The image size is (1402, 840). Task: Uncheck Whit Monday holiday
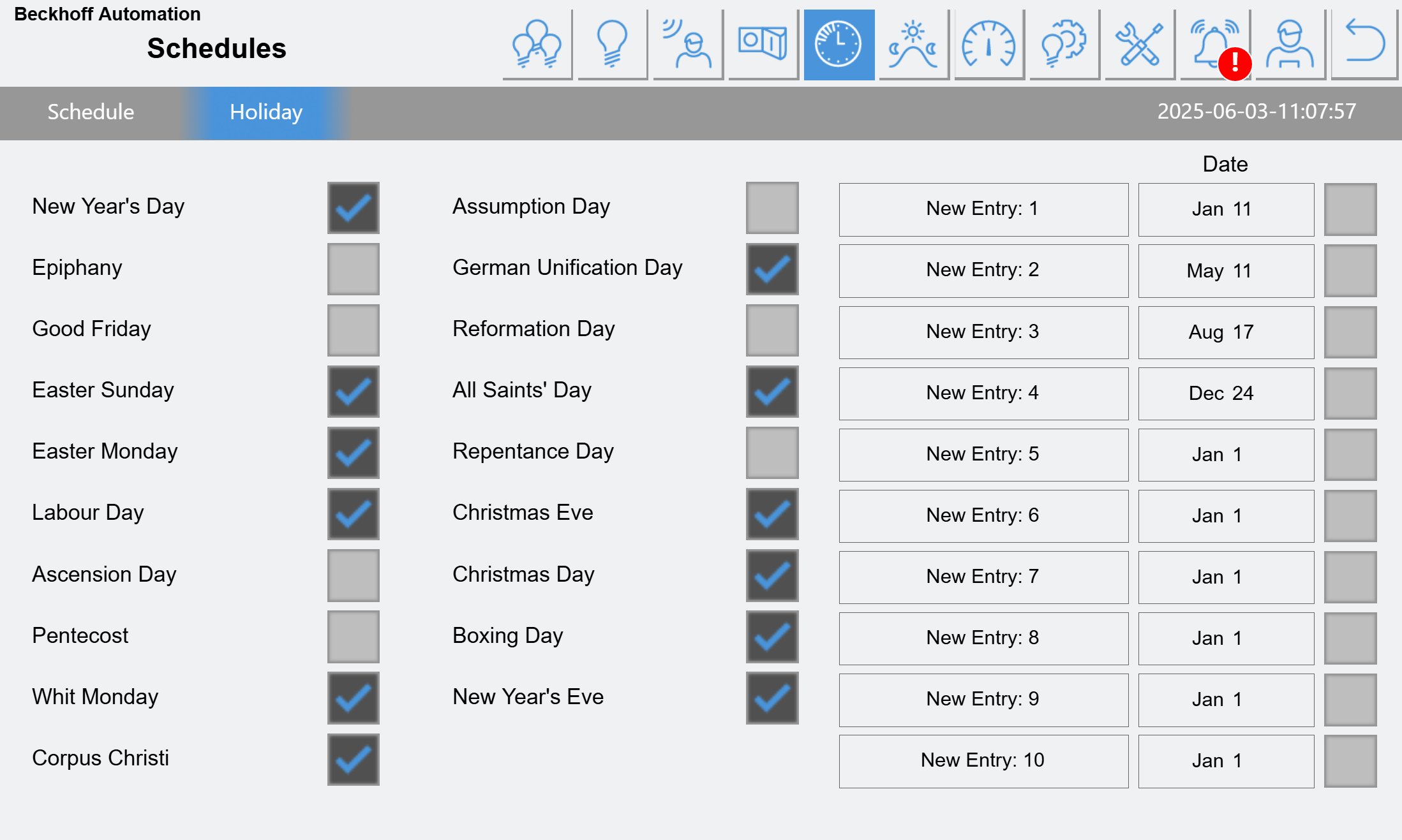[x=354, y=698]
